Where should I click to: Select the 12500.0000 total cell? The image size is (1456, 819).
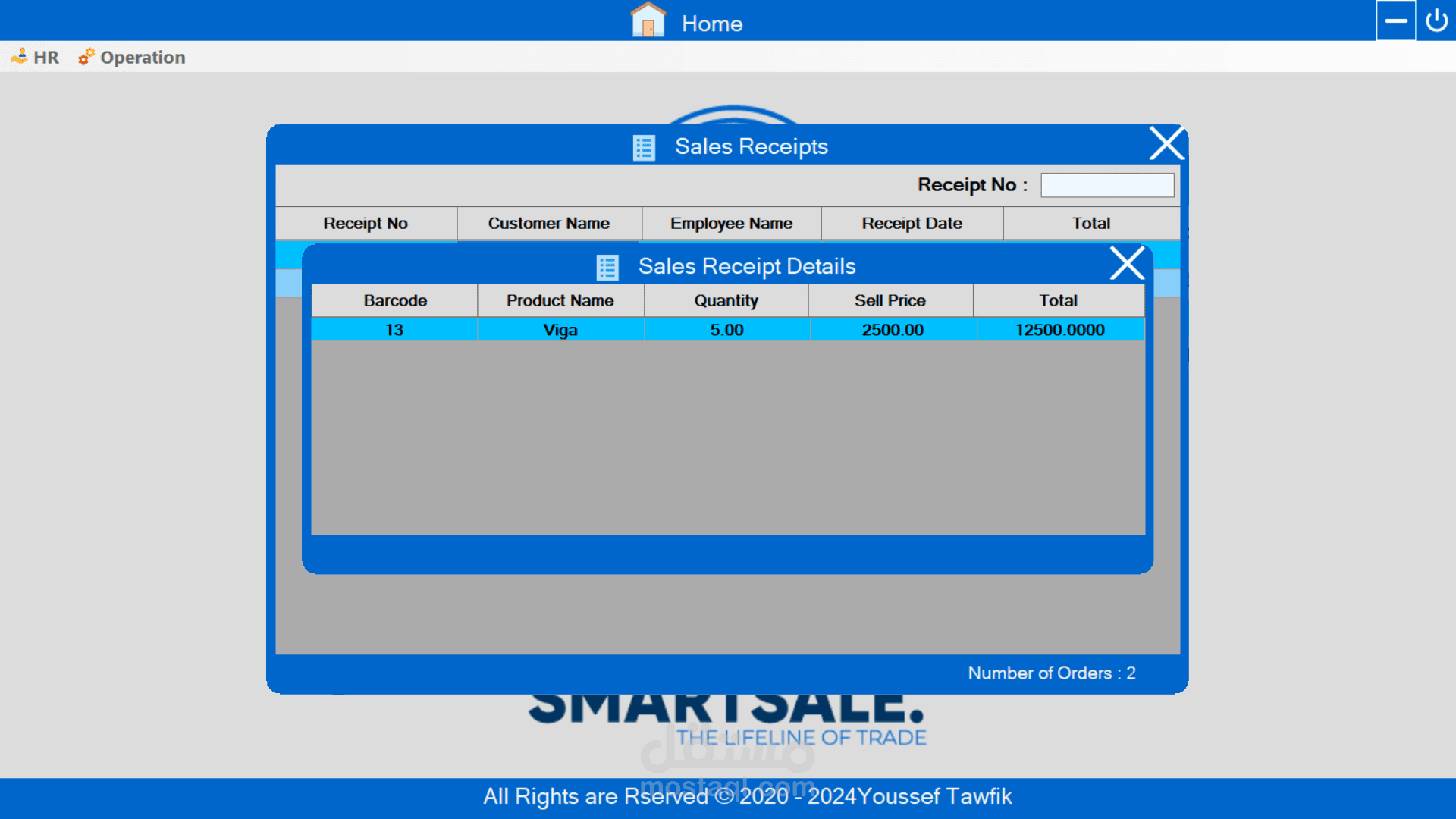click(1059, 330)
